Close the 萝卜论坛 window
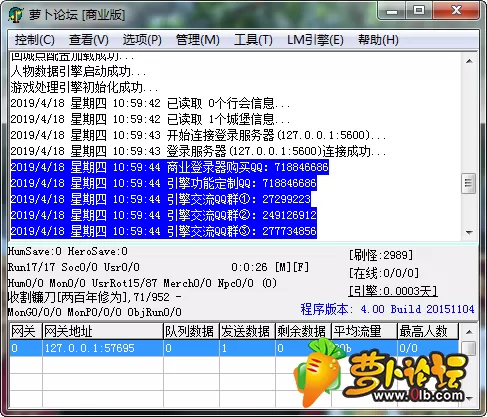Viewport: 487px width, 417px height. [456, 11]
